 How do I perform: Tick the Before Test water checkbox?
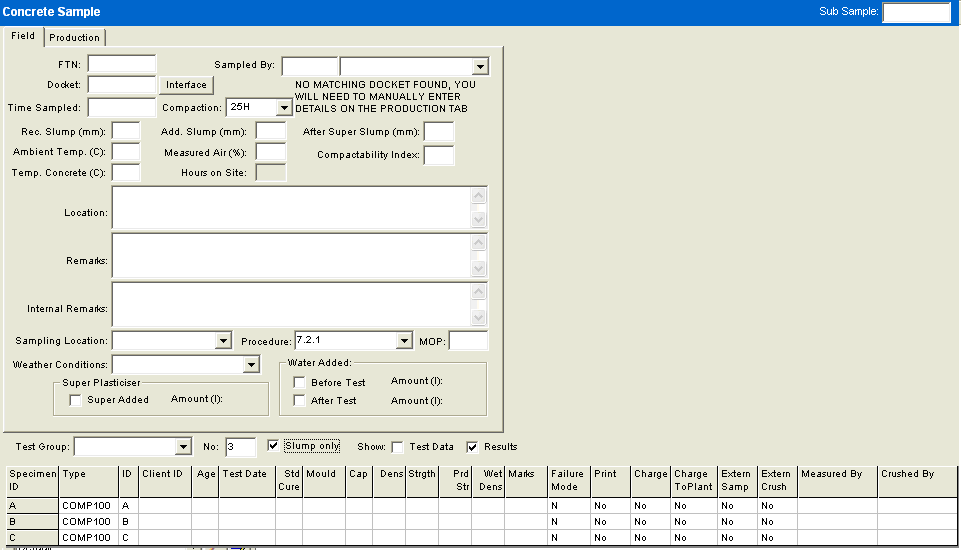(299, 382)
